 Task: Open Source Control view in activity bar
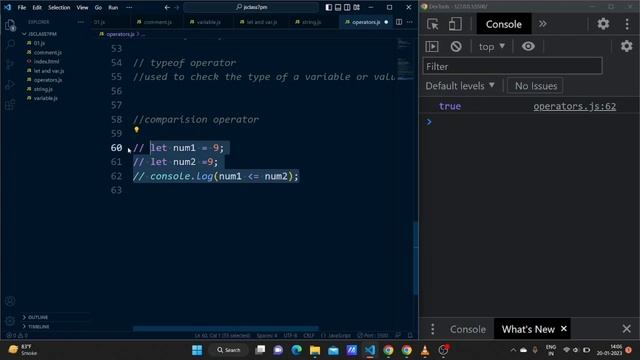click(x=10, y=64)
